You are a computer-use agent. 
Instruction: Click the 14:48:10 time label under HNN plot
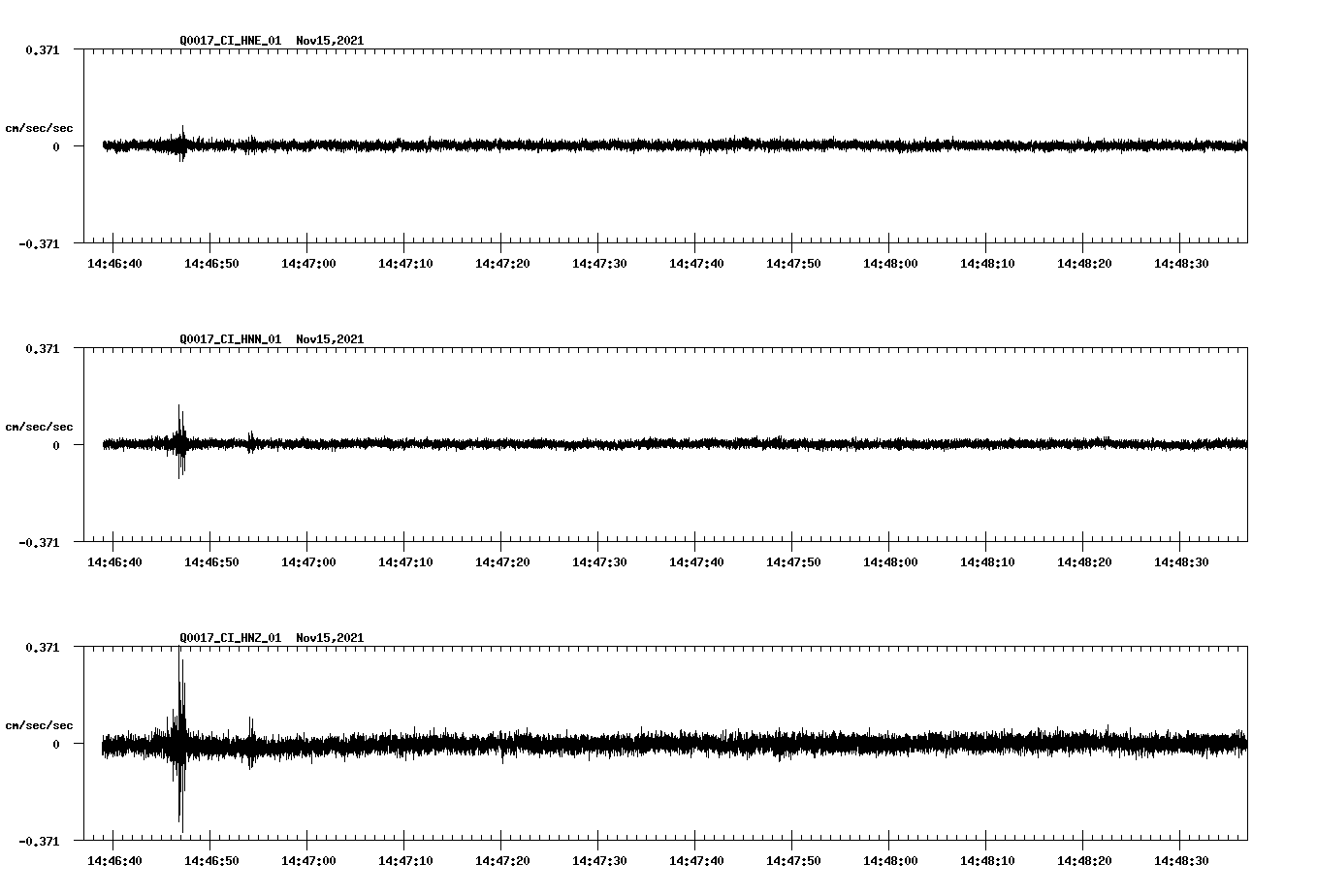[987, 562]
